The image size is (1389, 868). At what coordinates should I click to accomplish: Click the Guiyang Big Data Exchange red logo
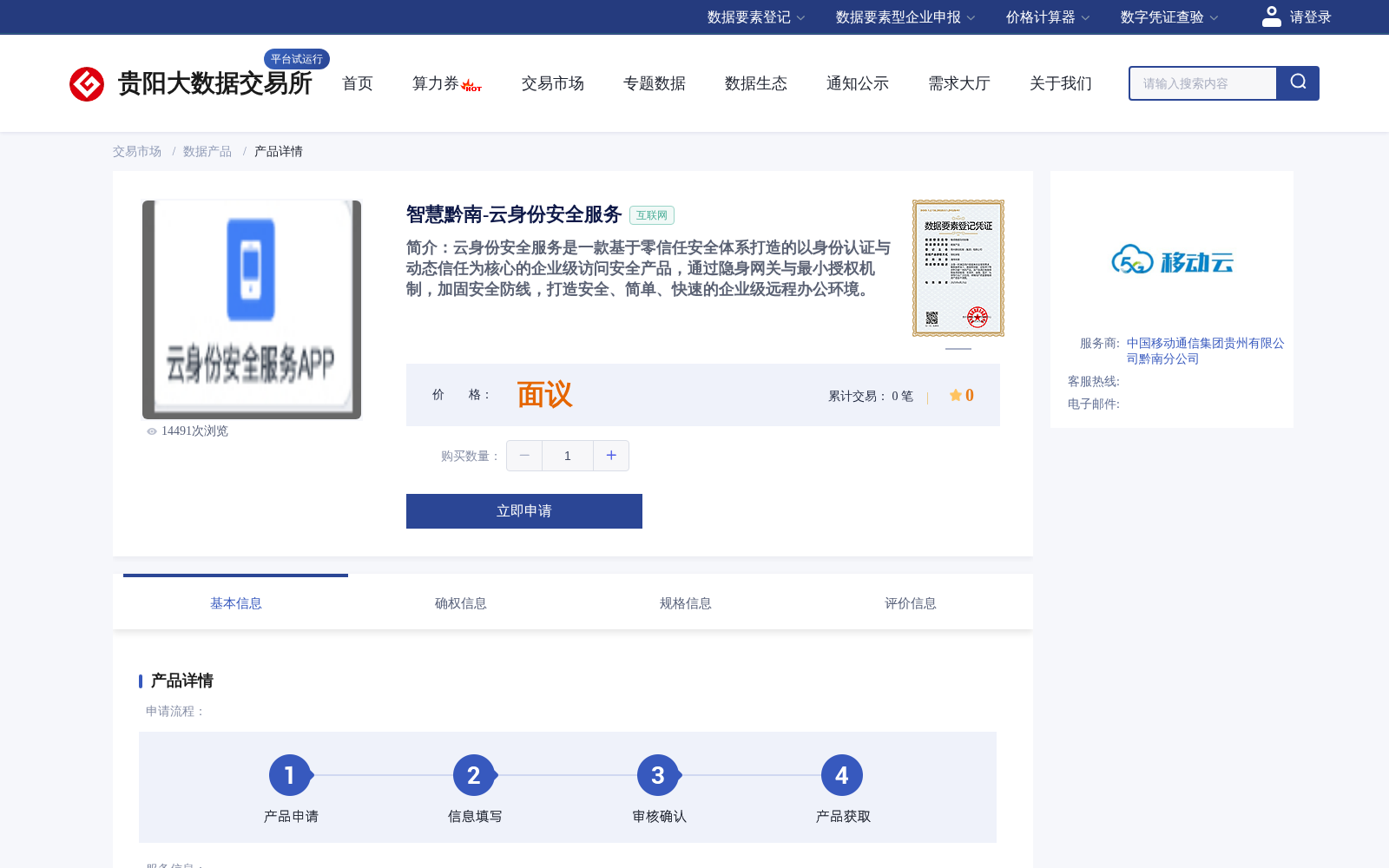[x=87, y=84]
